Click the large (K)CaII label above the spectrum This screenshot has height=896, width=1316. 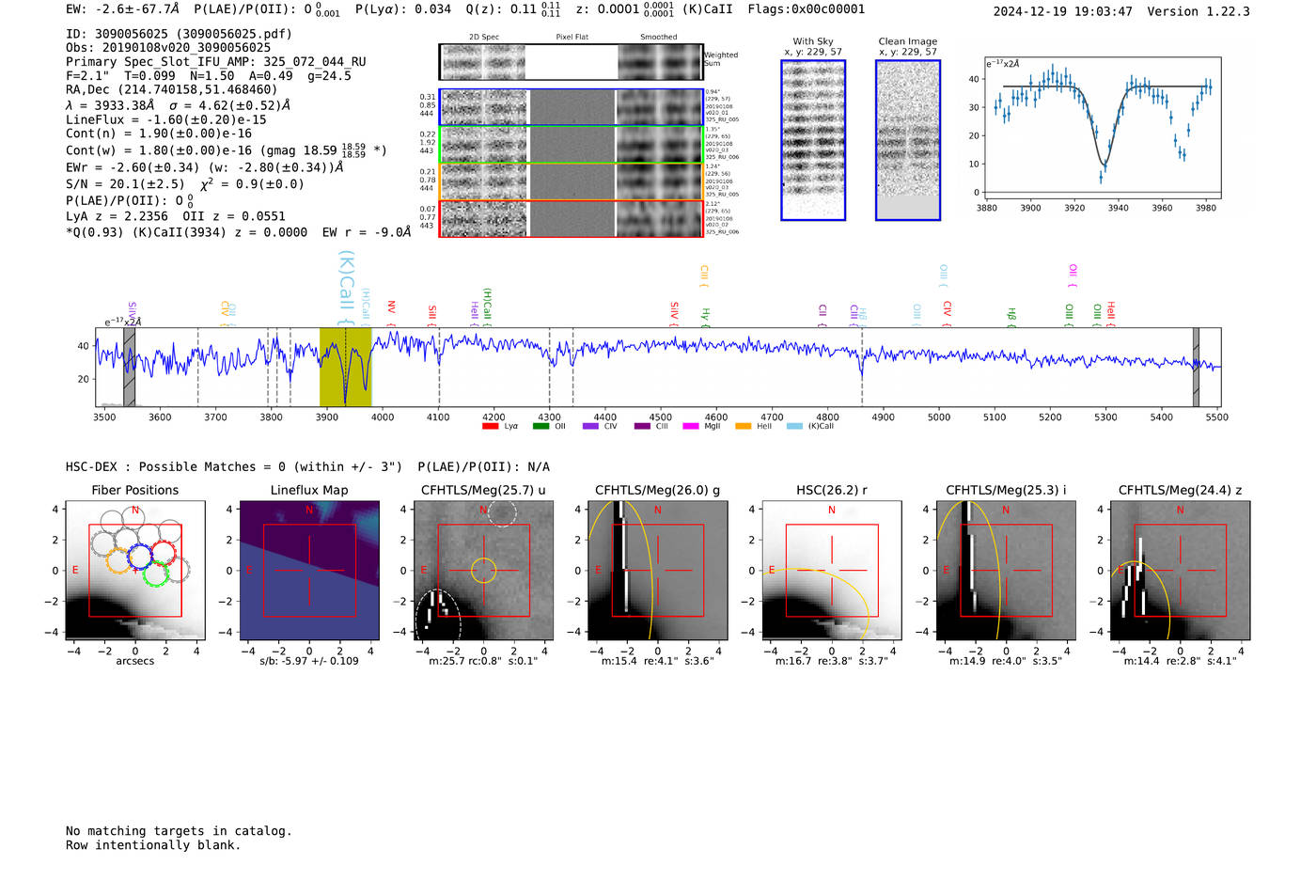pos(346,288)
